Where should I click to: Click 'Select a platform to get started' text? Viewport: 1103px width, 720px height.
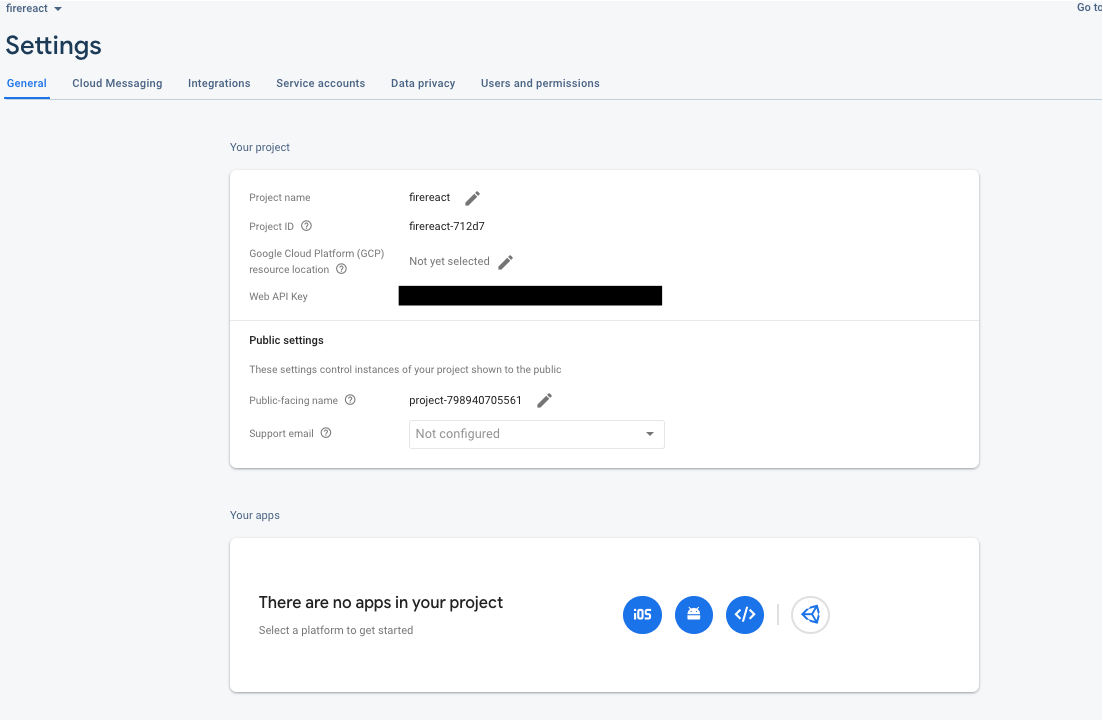click(x=336, y=630)
